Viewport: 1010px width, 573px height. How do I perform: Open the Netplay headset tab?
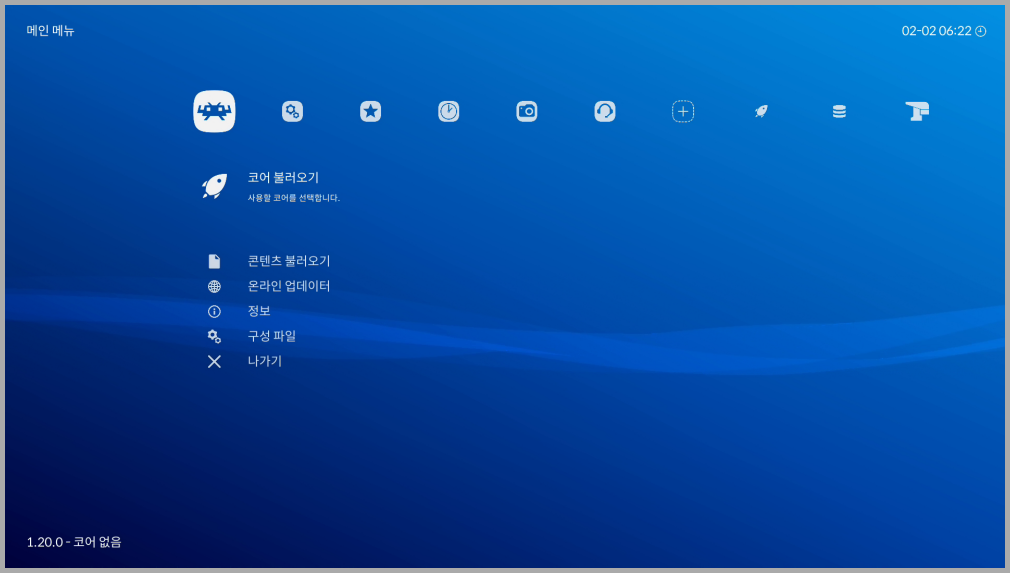[605, 111]
